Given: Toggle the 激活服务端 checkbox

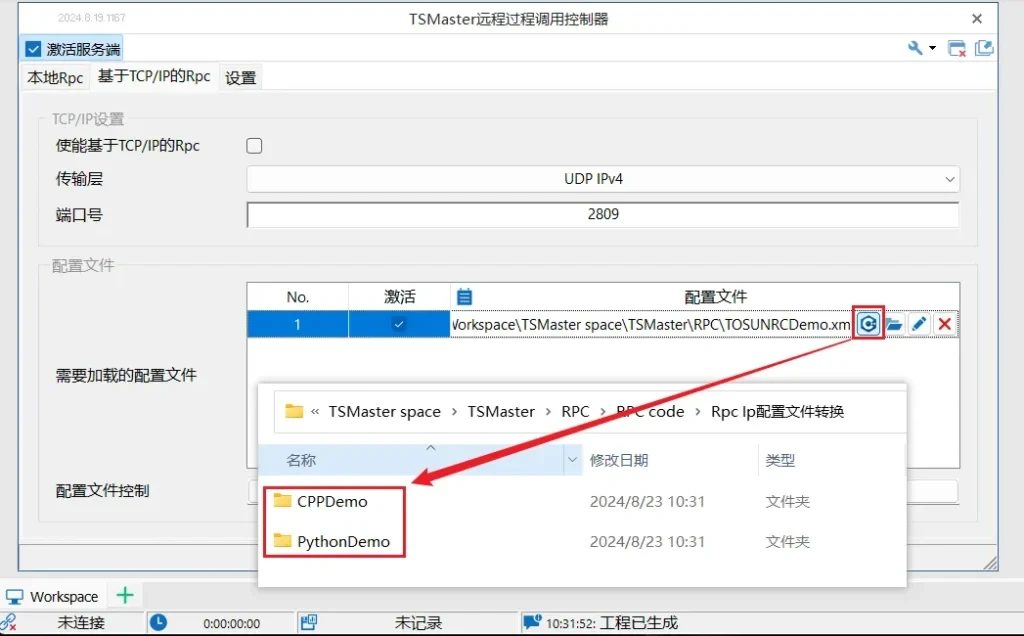Looking at the screenshot, I should click(34, 49).
